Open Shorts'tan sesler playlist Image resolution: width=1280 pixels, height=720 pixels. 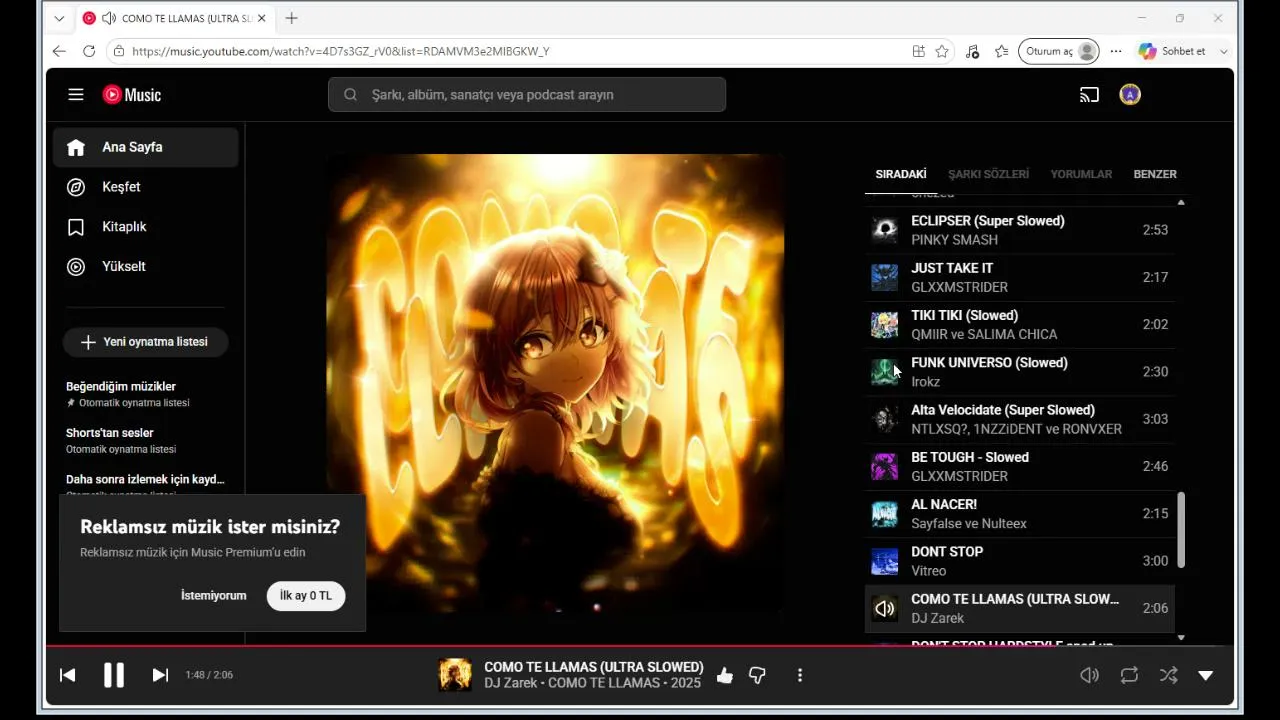point(146,441)
